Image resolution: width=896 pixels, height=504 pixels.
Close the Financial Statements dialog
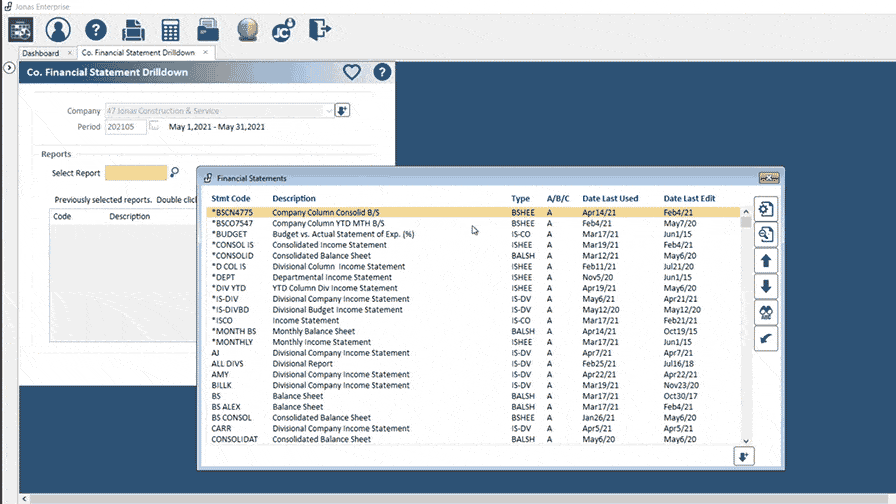tap(769, 178)
